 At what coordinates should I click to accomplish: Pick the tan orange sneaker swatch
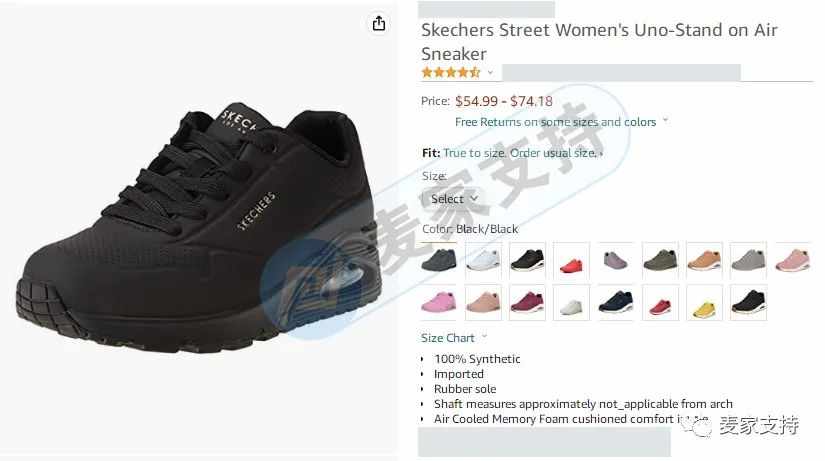704,260
